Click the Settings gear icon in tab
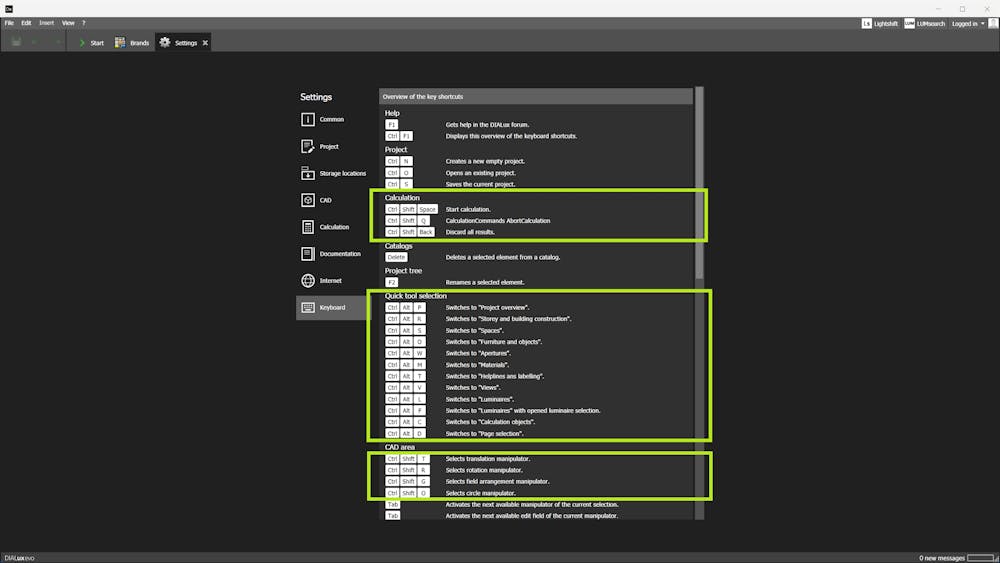The image size is (1000, 563). click(x=165, y=43)
